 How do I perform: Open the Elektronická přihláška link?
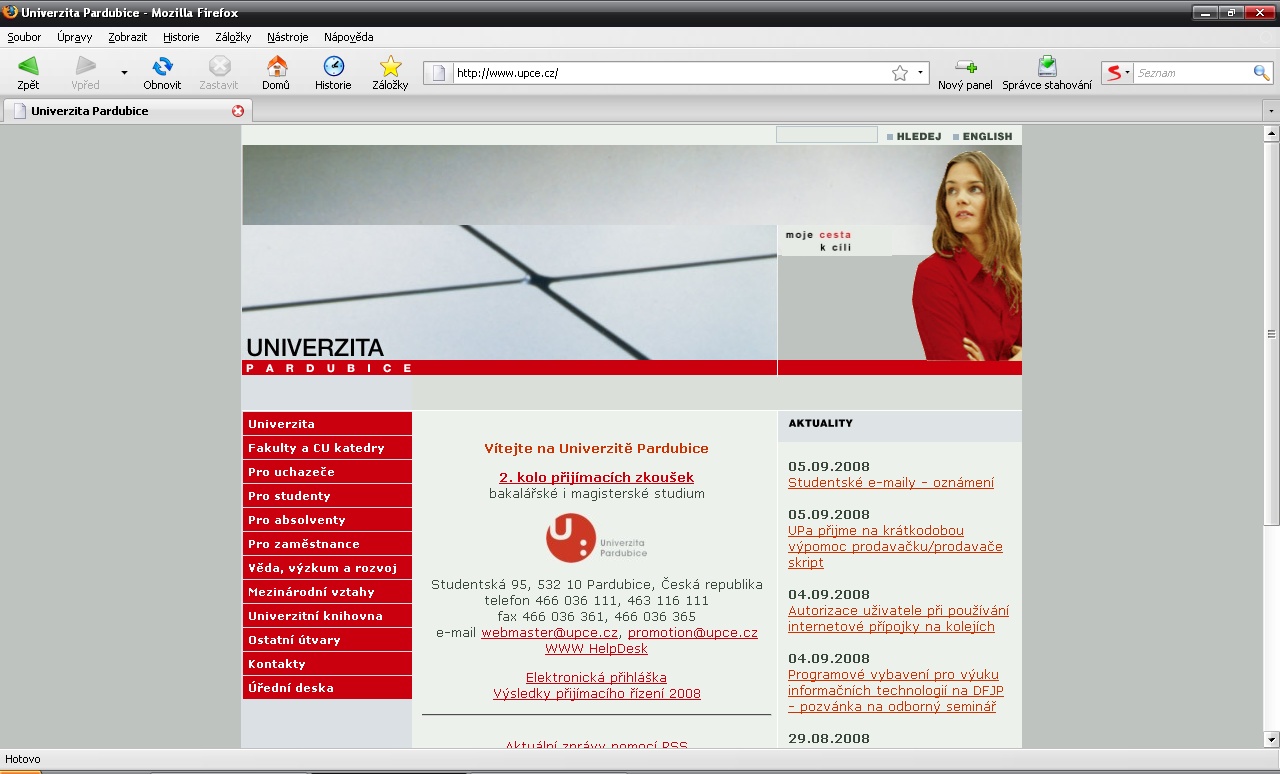[596, 678]
